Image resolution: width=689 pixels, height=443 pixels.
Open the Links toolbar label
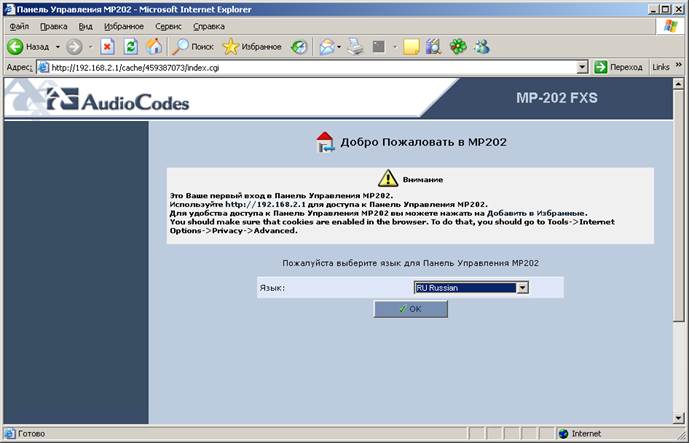661,67
